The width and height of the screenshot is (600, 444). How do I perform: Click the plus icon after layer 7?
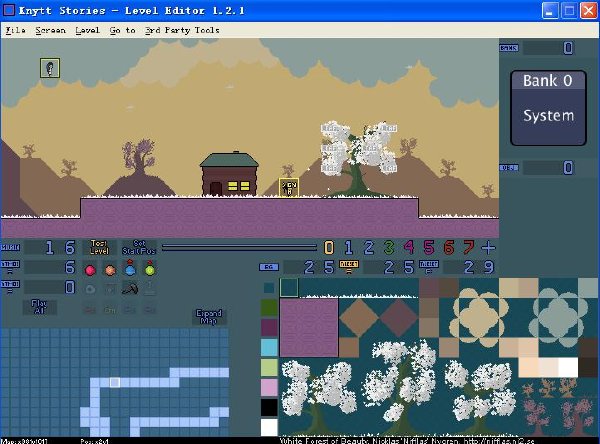[x=488, y=248]
